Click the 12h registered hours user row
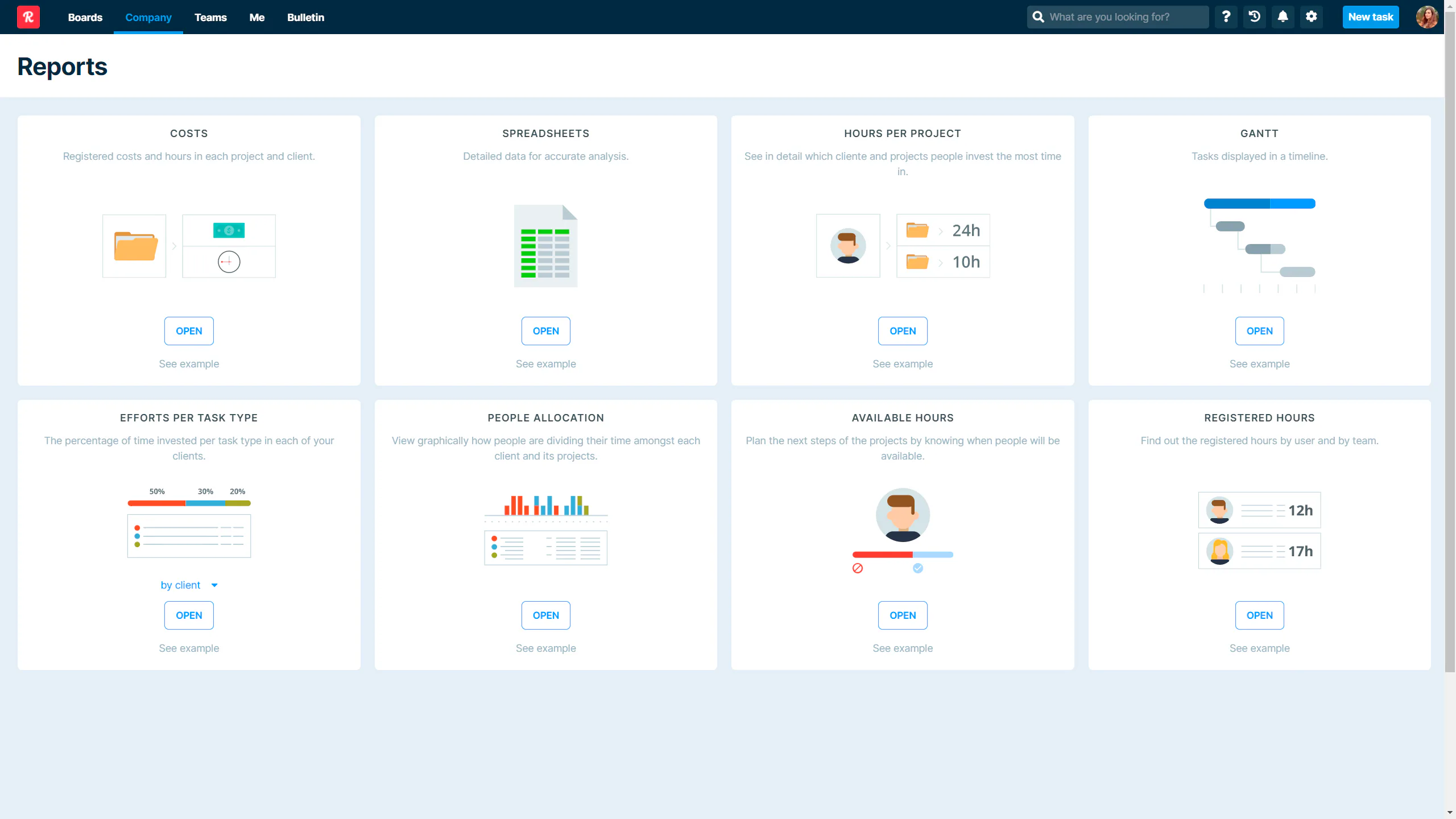Viewport: 1456px width, 819px height. click(x=1259, y=510)
